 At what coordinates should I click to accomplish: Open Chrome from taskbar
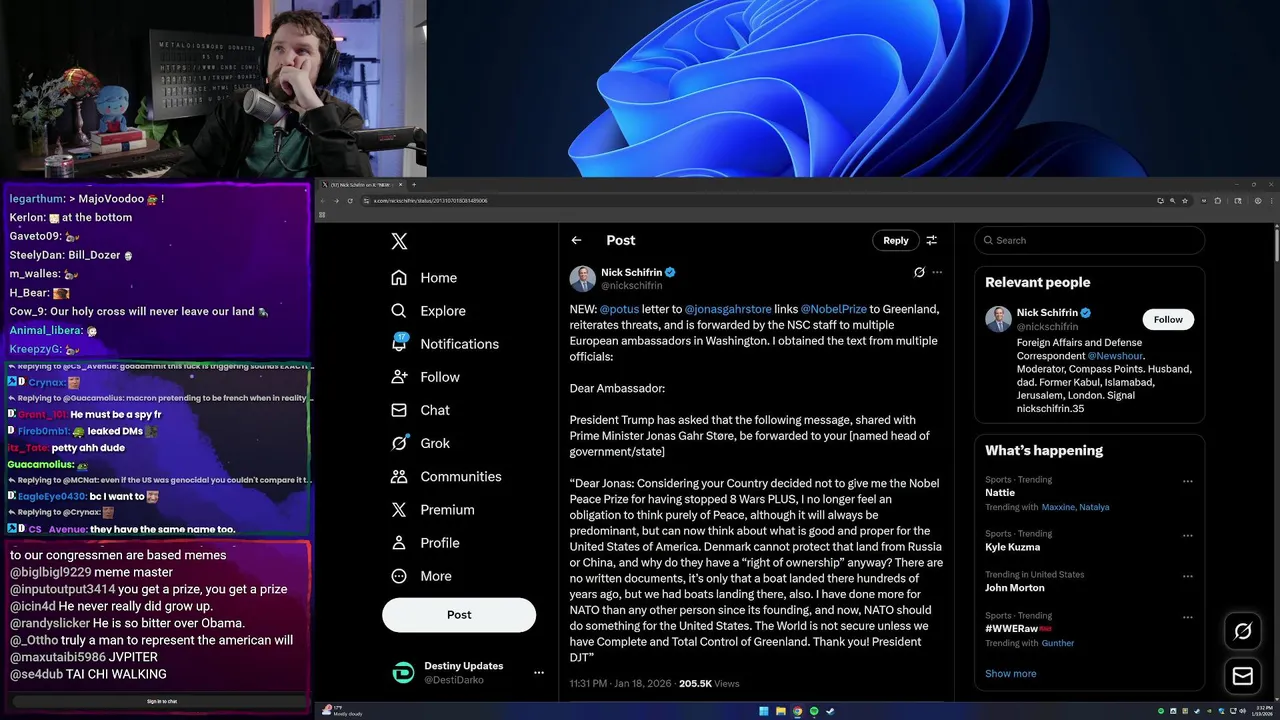[x=797, y=711]
